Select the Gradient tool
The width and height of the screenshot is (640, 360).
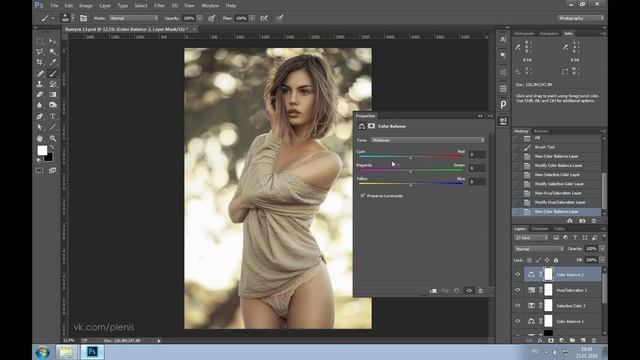click(x=53, y=95)
